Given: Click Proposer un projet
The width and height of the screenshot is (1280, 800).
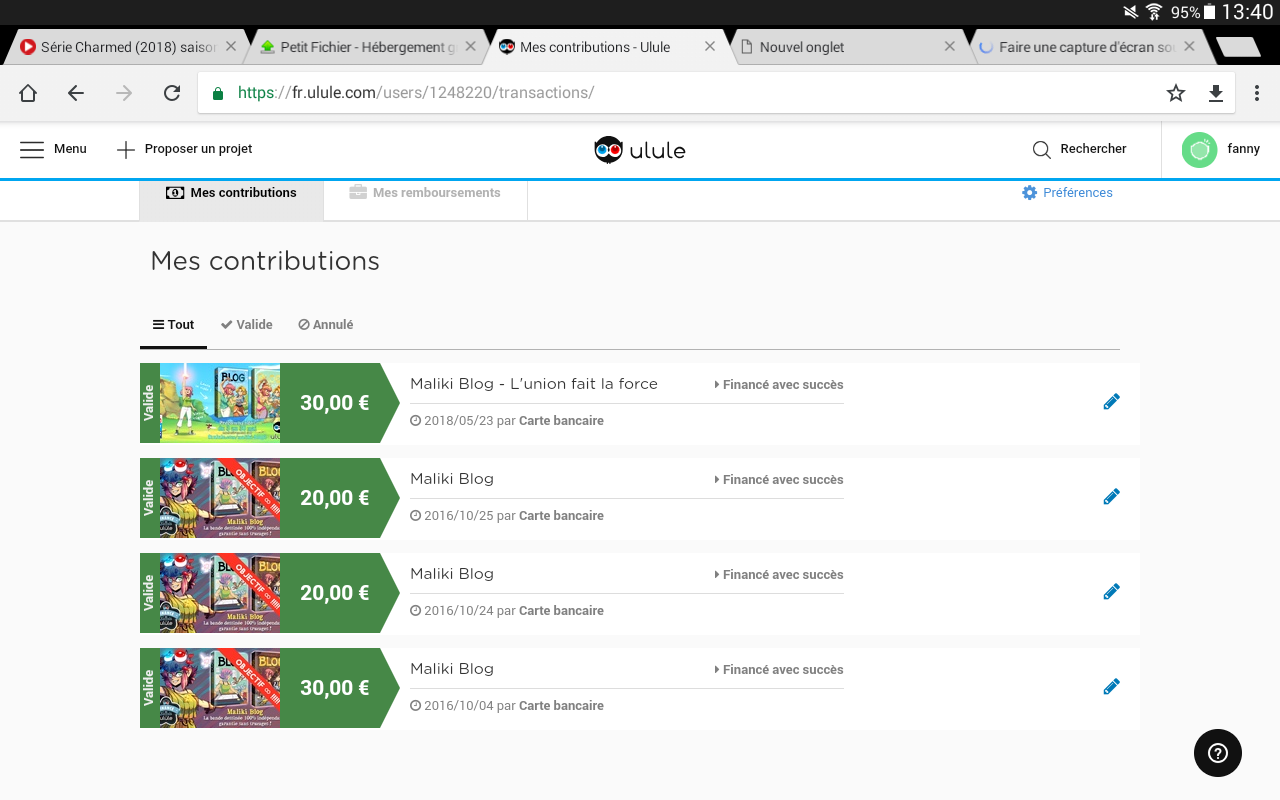Looking at the screenshot, I should click(185, 149).
